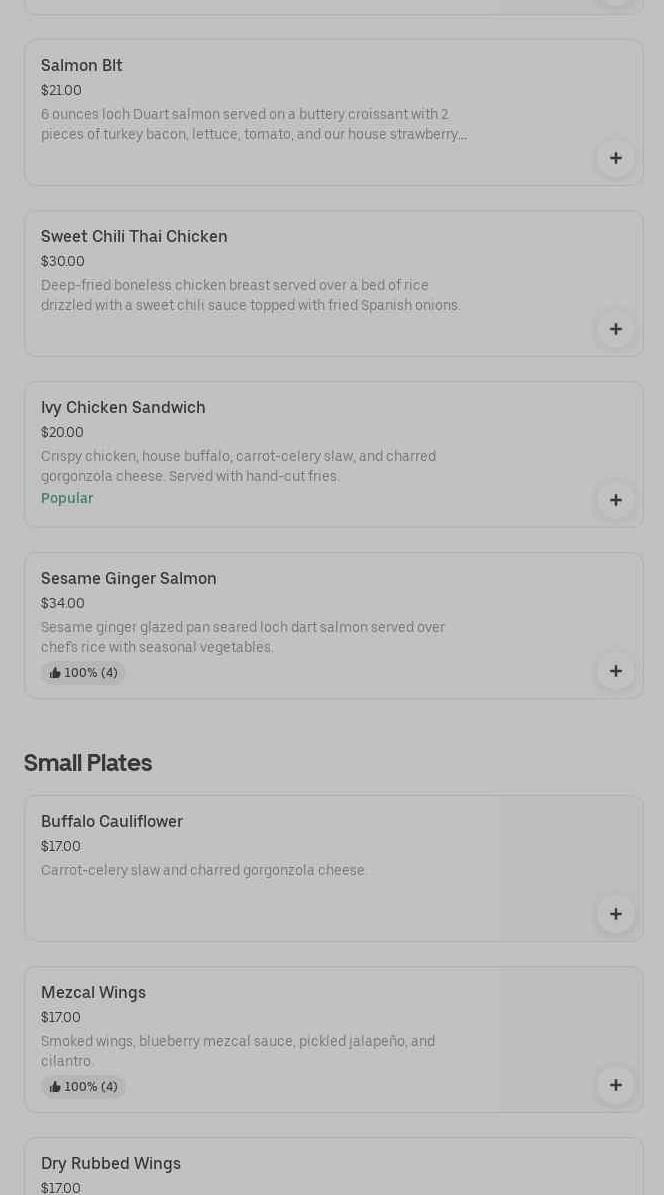This screenshot has width=664, height=1195.
Task: Open Salmon Blt item details
Action: pos(82,66)
